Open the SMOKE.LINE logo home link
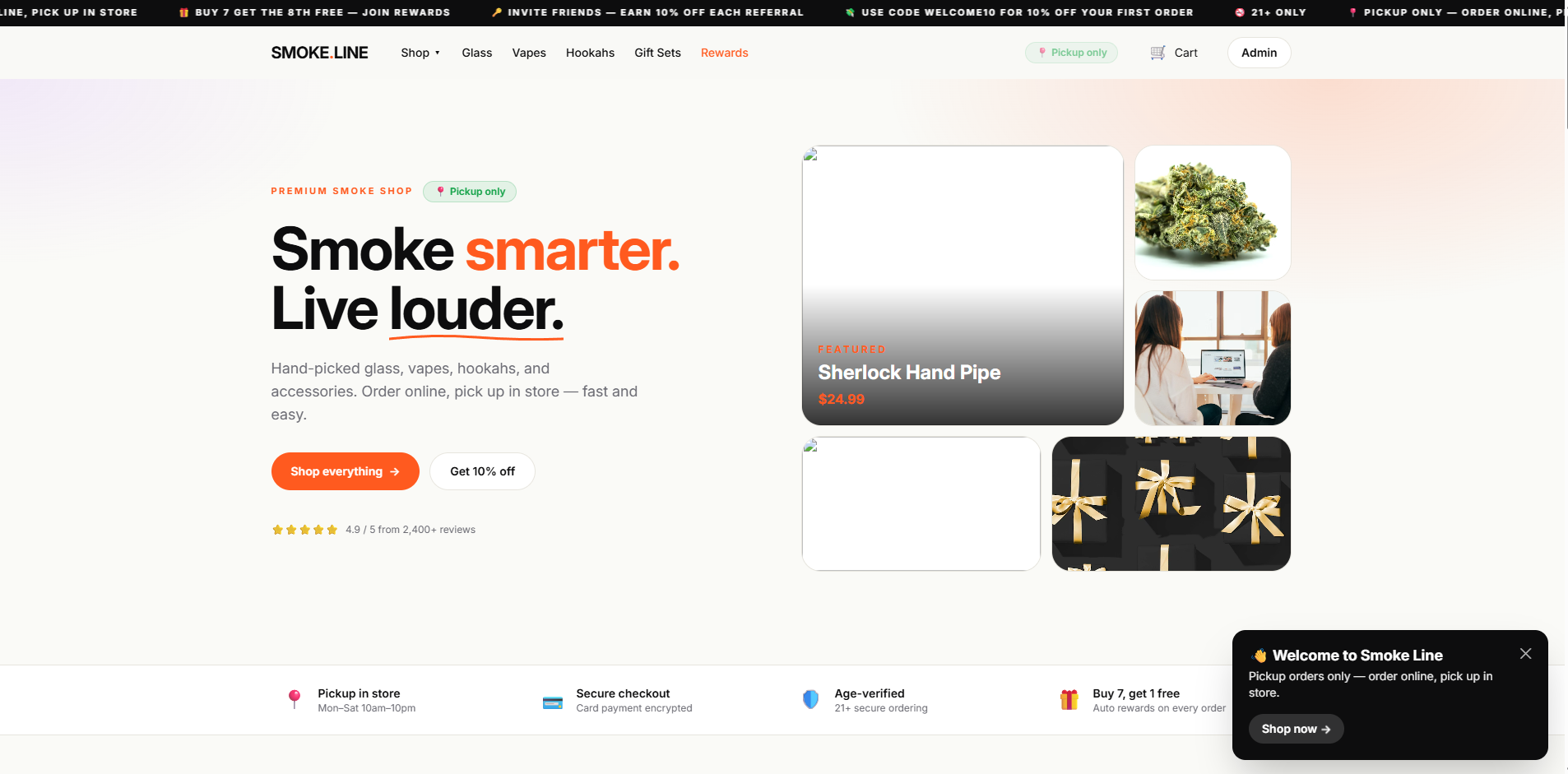1568x774 pixels. click(319, 53)
